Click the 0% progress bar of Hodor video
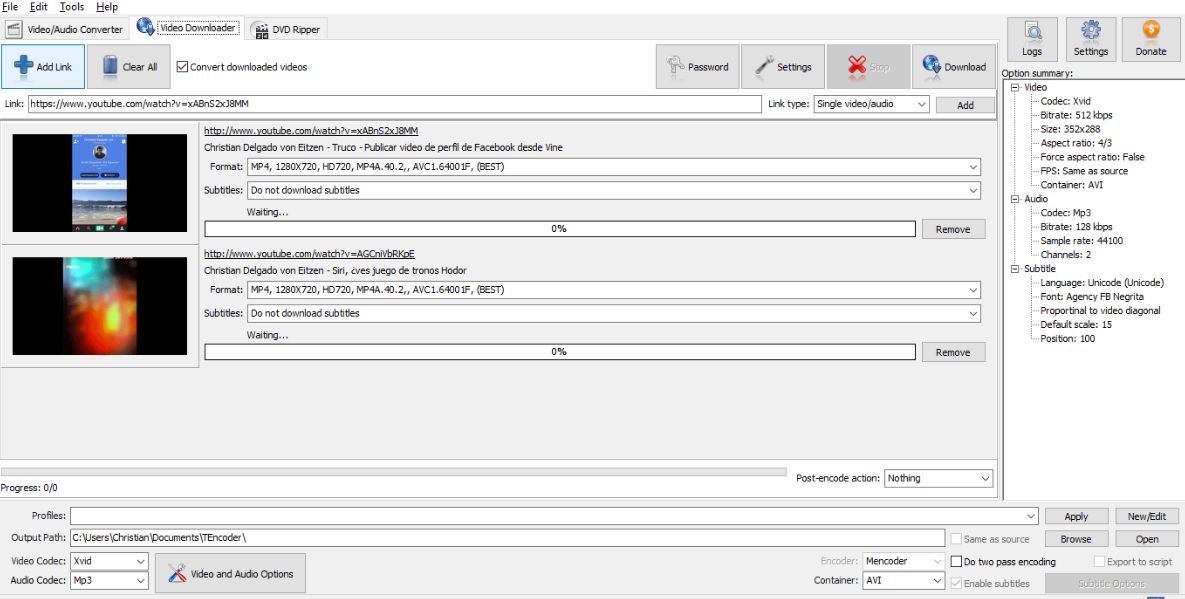Screen dimensions: 1185x599 coord(557,351)
